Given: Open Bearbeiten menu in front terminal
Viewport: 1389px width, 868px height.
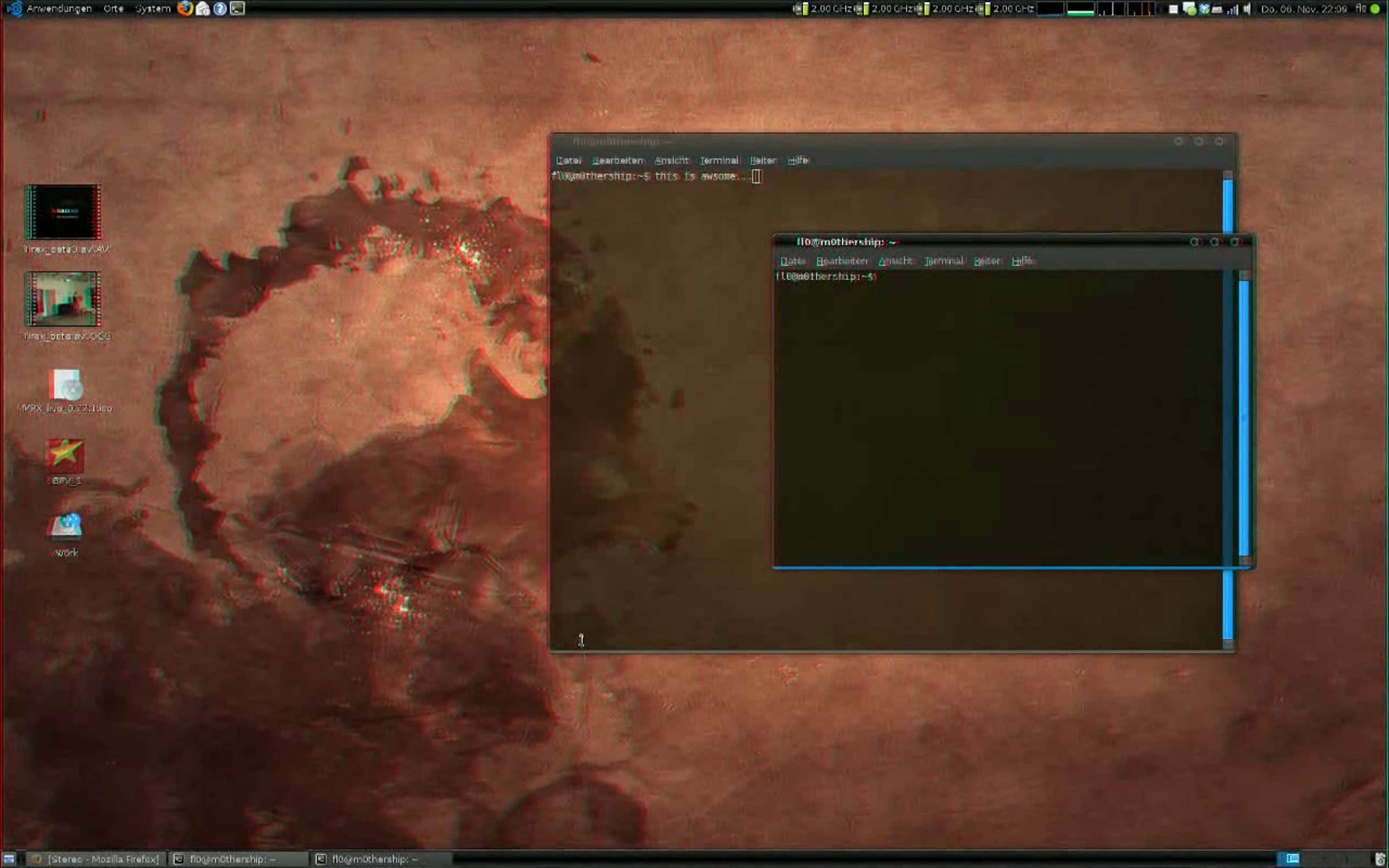Looking at the screenshot, I should [x=842, y=261].
